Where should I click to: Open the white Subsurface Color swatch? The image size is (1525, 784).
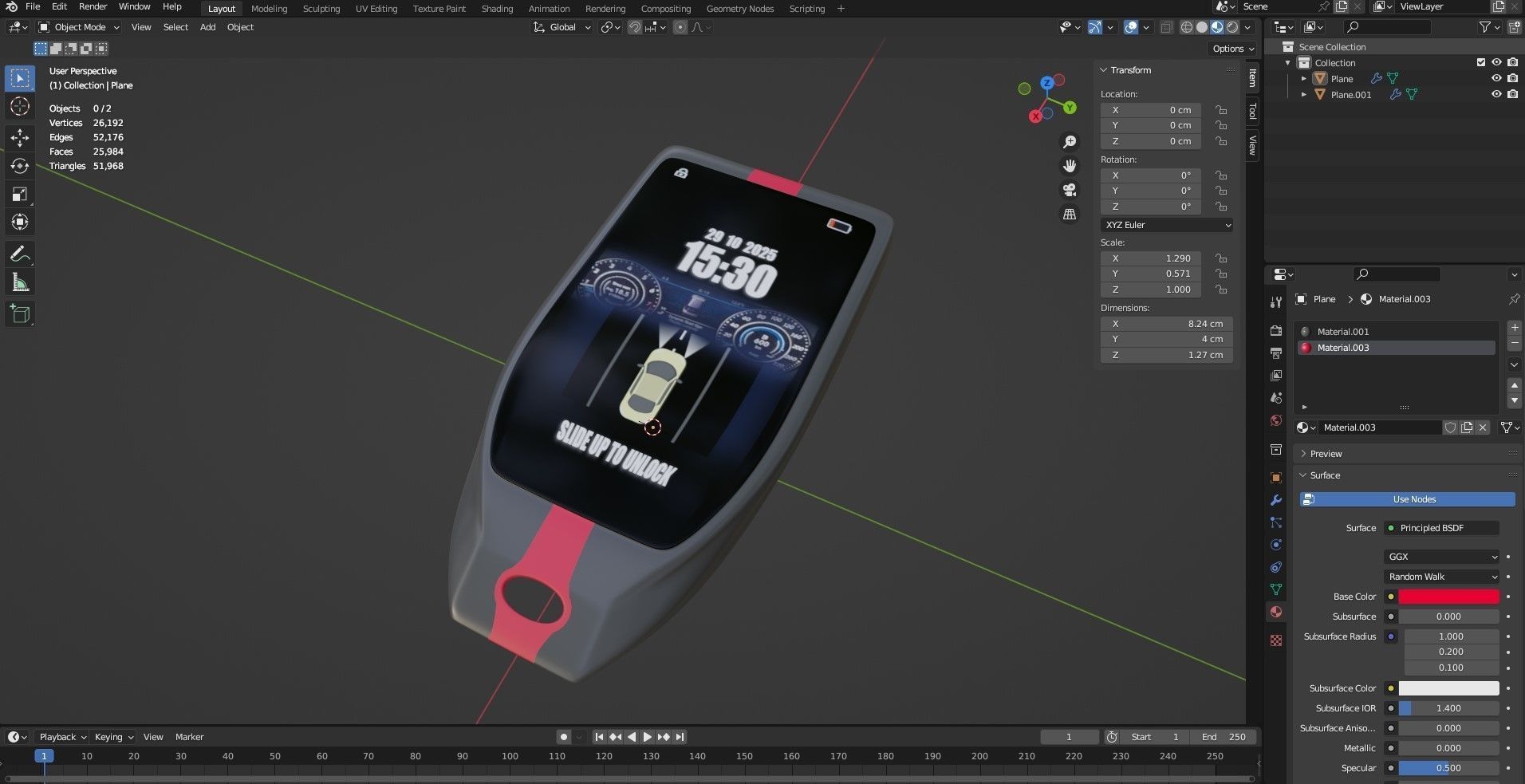click(x=1448, y=688)
